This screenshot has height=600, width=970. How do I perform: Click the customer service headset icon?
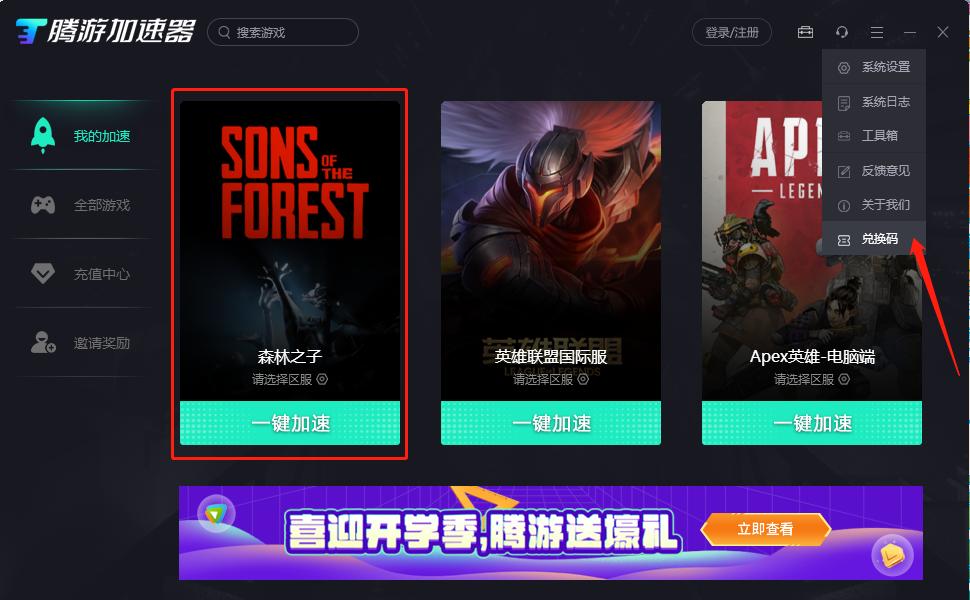pos(841,32)
